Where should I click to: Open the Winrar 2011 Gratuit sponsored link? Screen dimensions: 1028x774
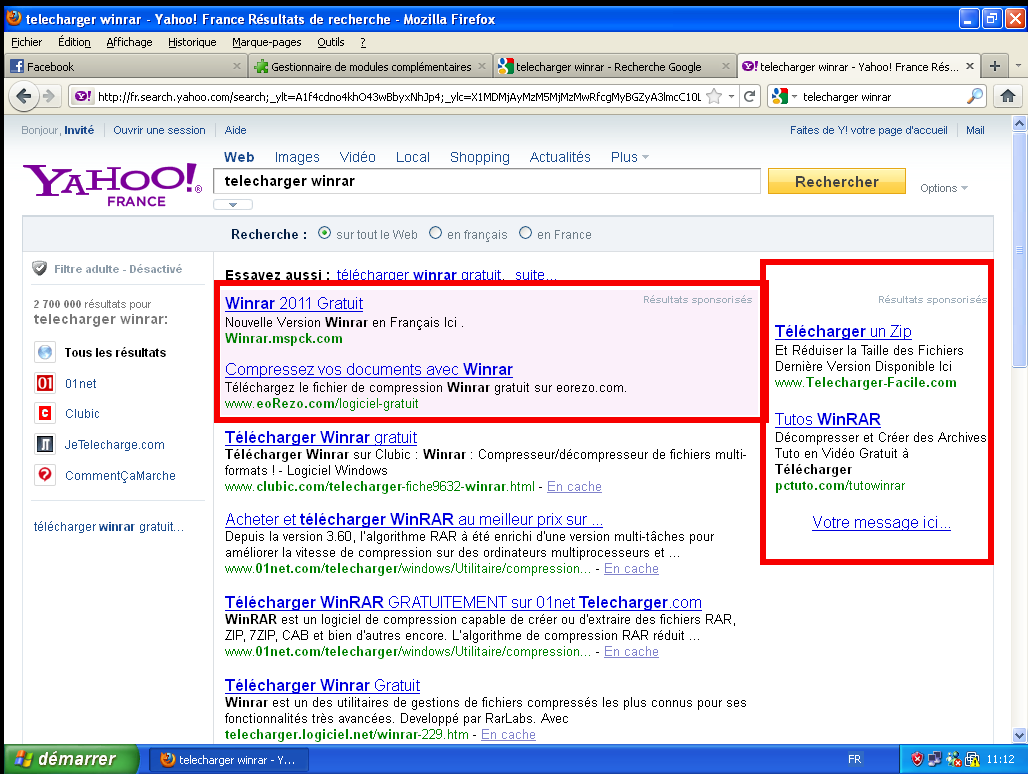point(294,303)
